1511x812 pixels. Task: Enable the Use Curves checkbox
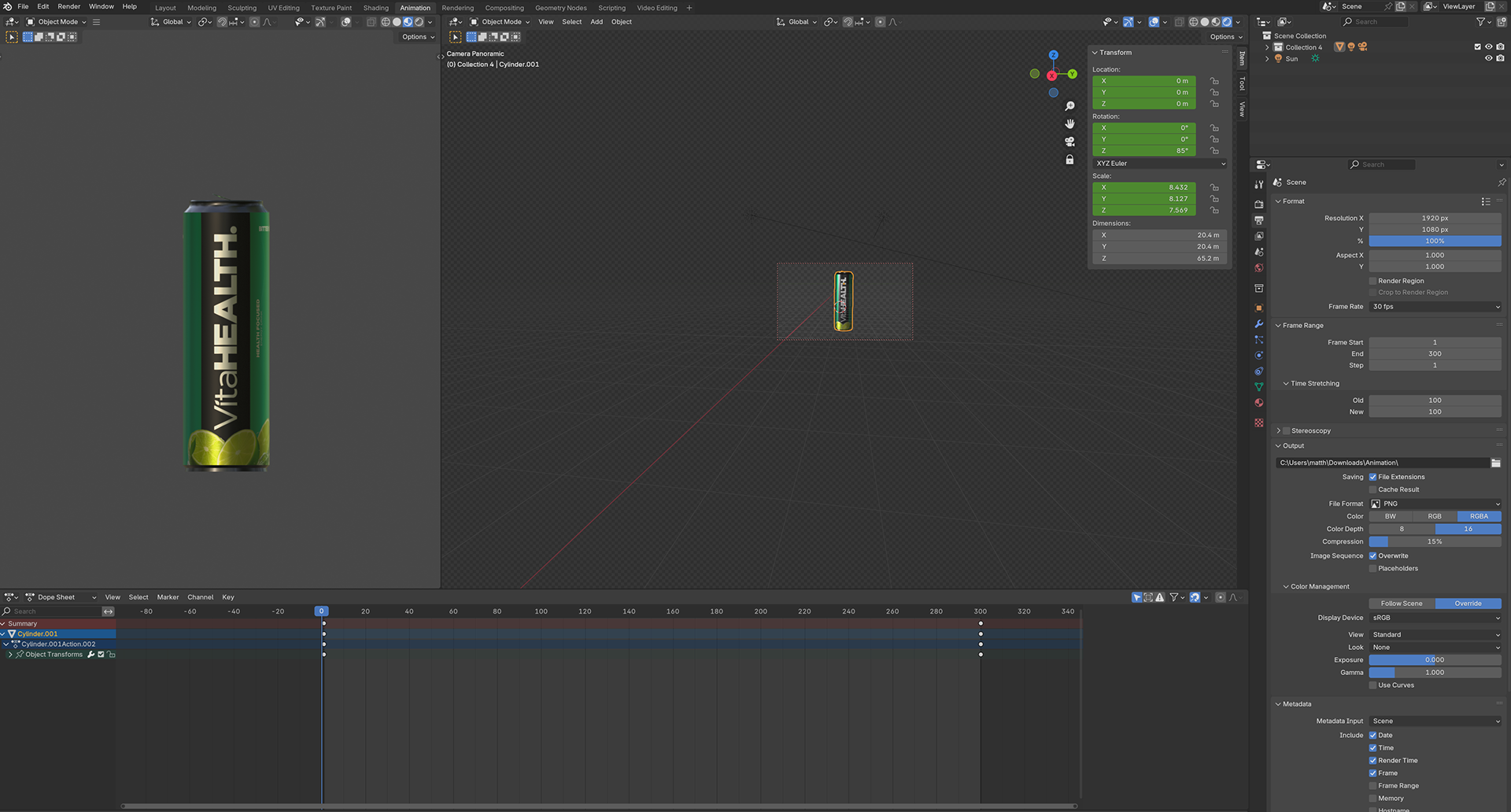point(1372,685)
